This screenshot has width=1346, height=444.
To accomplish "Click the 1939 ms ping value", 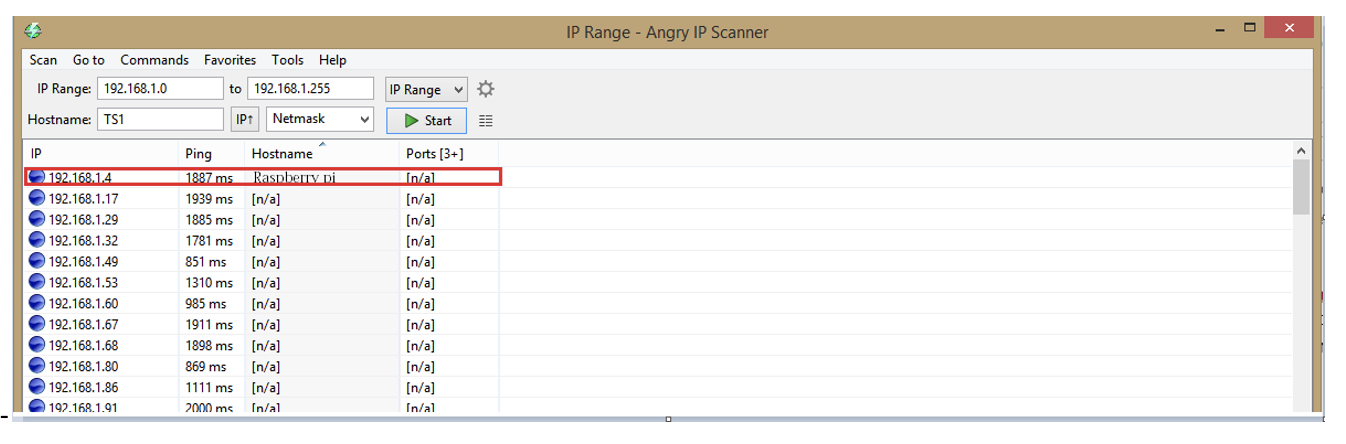I will [209, 199].
